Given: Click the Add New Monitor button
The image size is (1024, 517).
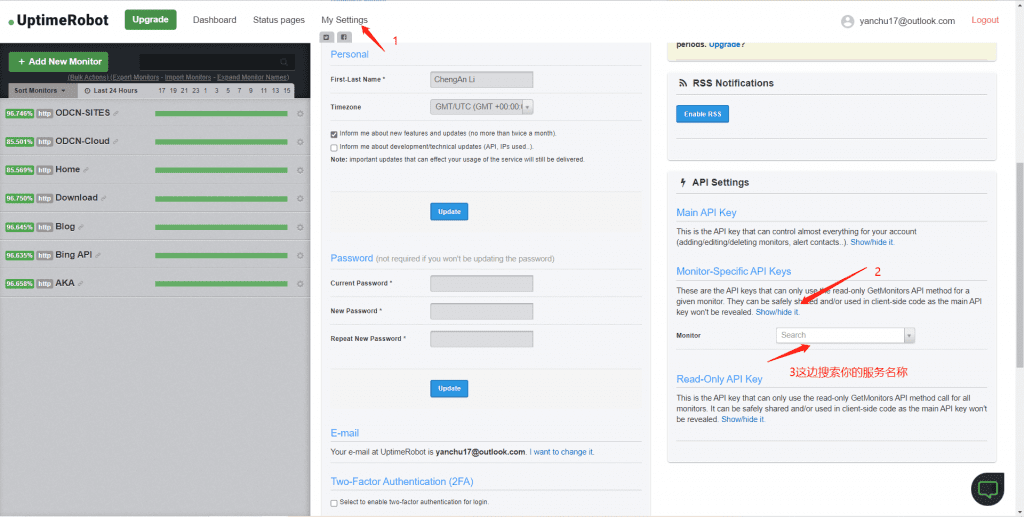Looking at the screenshot, I should tap(58, 61).
